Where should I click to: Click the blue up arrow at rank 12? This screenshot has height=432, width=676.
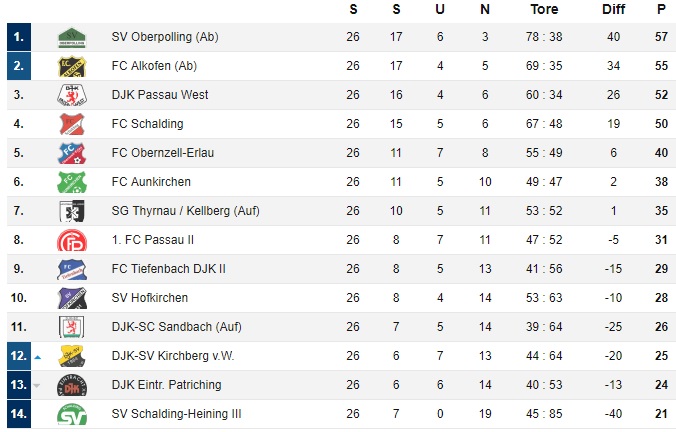[38, 357]
